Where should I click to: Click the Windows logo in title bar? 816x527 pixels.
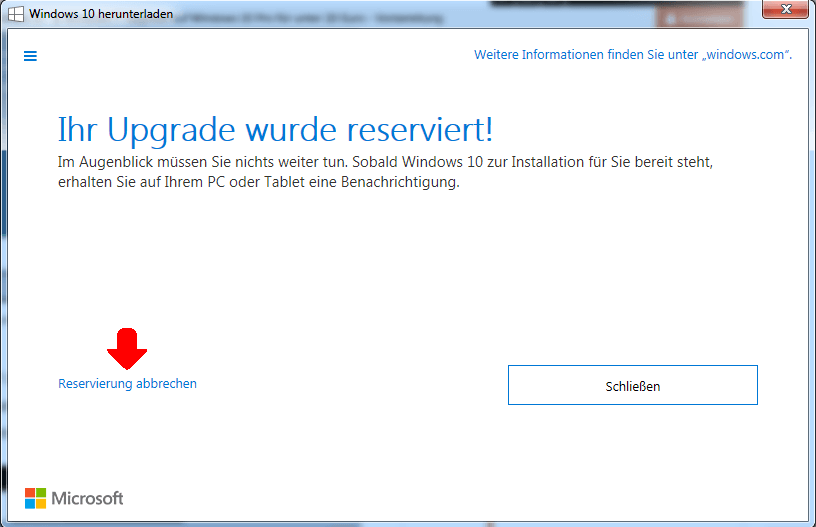click(x=16, y=14)
